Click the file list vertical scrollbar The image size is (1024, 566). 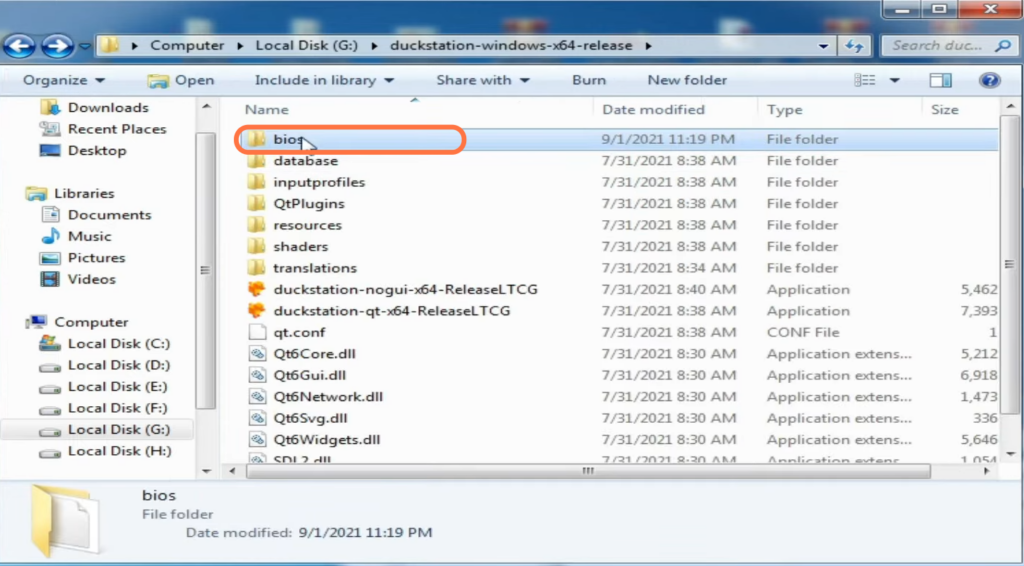click(x=1010, y=264)
